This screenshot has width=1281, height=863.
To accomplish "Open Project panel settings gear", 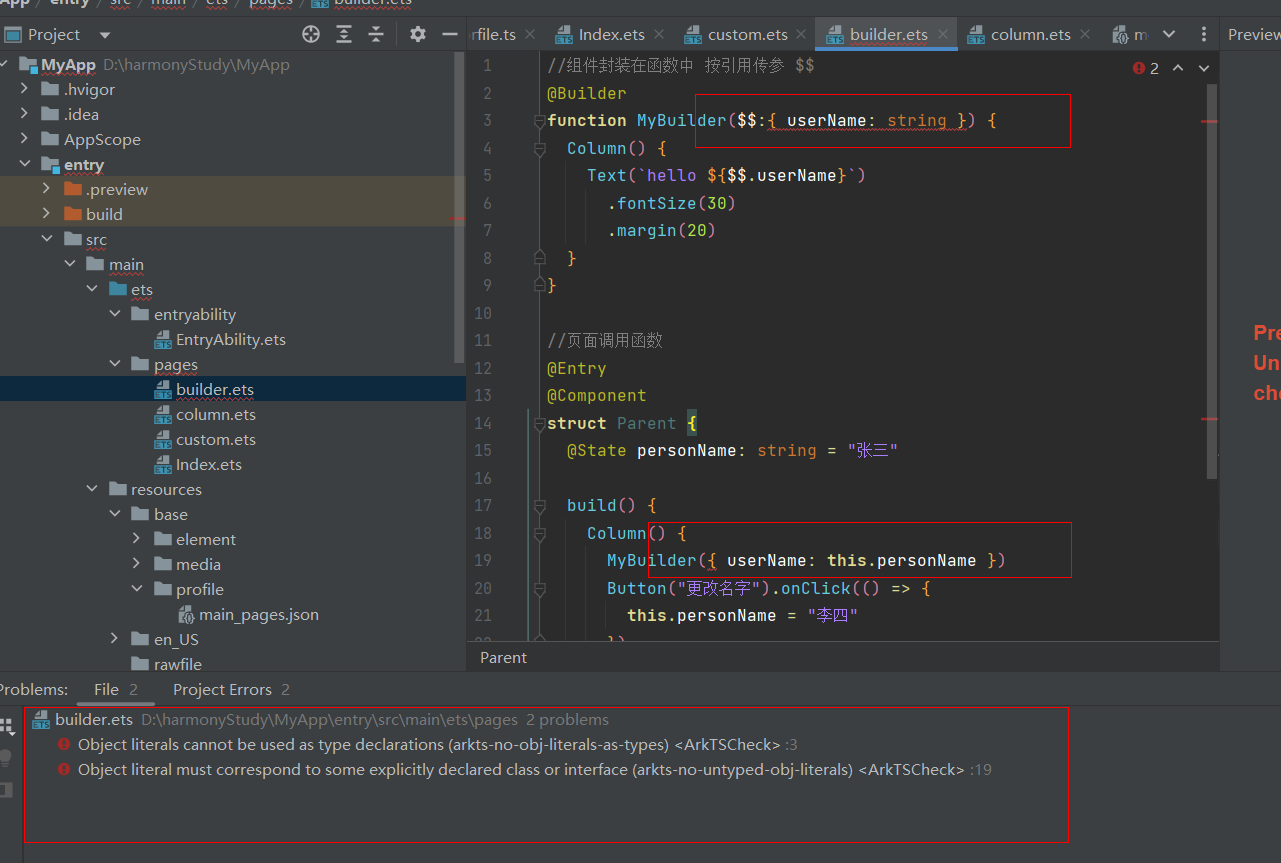I will pyautogui.click(x=418, y=34).
